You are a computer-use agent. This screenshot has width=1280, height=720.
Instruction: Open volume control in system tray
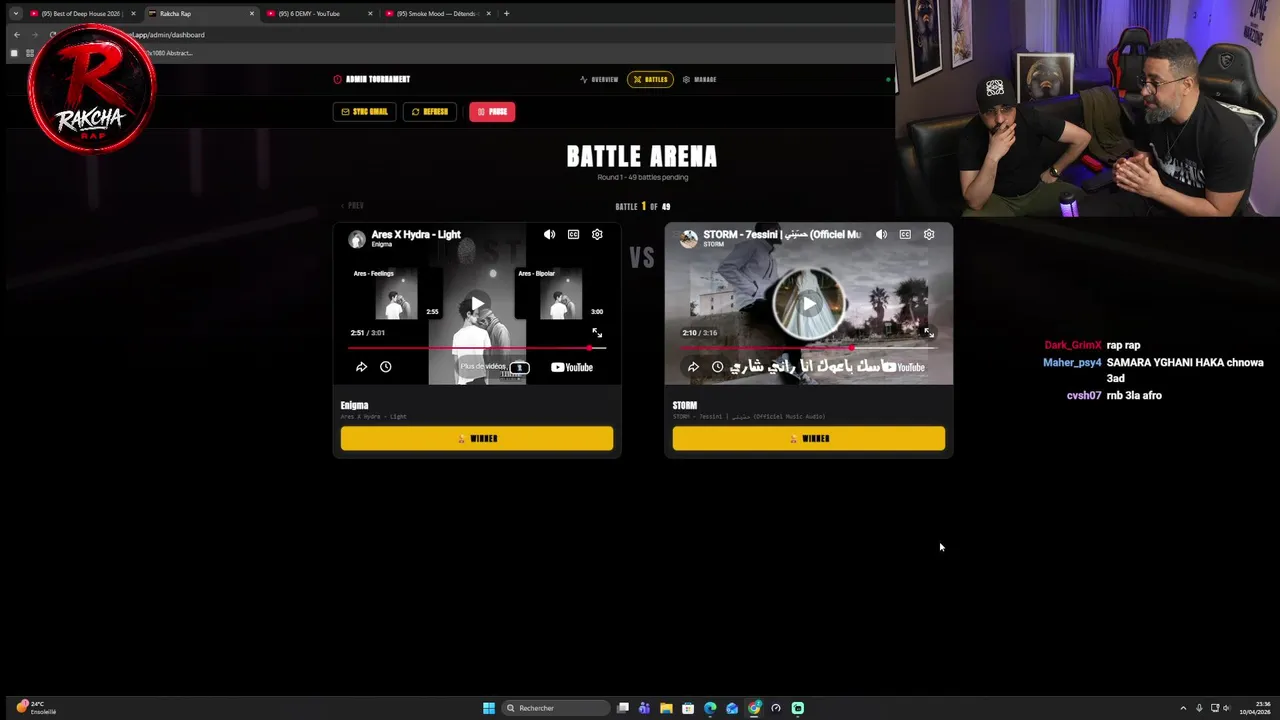pyautogui.click(x=1228, y=708)
